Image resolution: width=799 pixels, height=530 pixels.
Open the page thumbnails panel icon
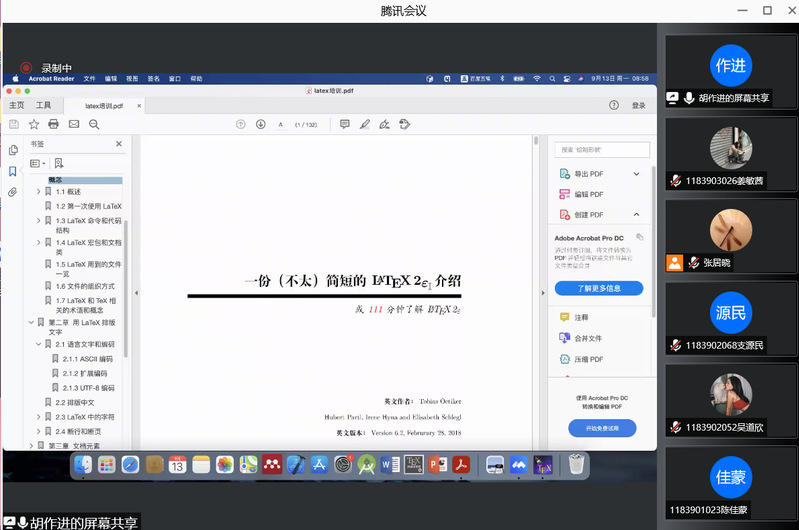pyautogui.click(x=13, y=150)
